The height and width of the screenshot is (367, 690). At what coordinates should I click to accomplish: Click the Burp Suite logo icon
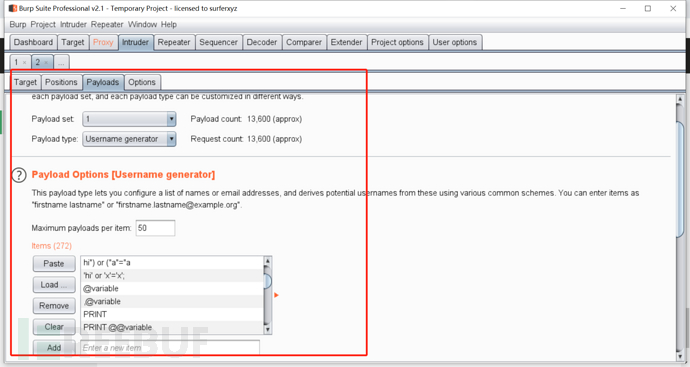click(x=13, y=8)
